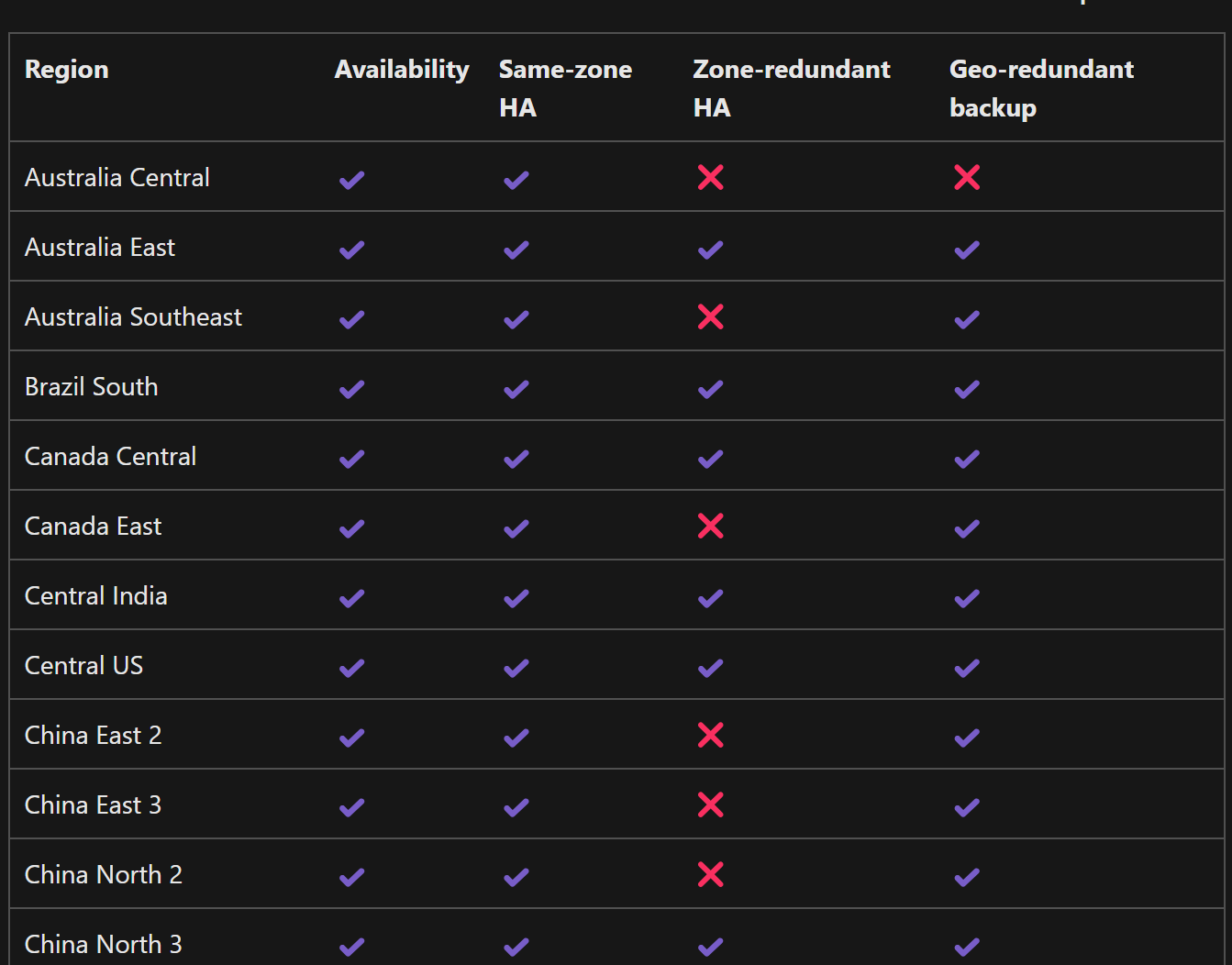Click the Same-zone HA checkmark for Brazil South
Viewport: 1232px width, 965px height.
[x=516, y=388]
